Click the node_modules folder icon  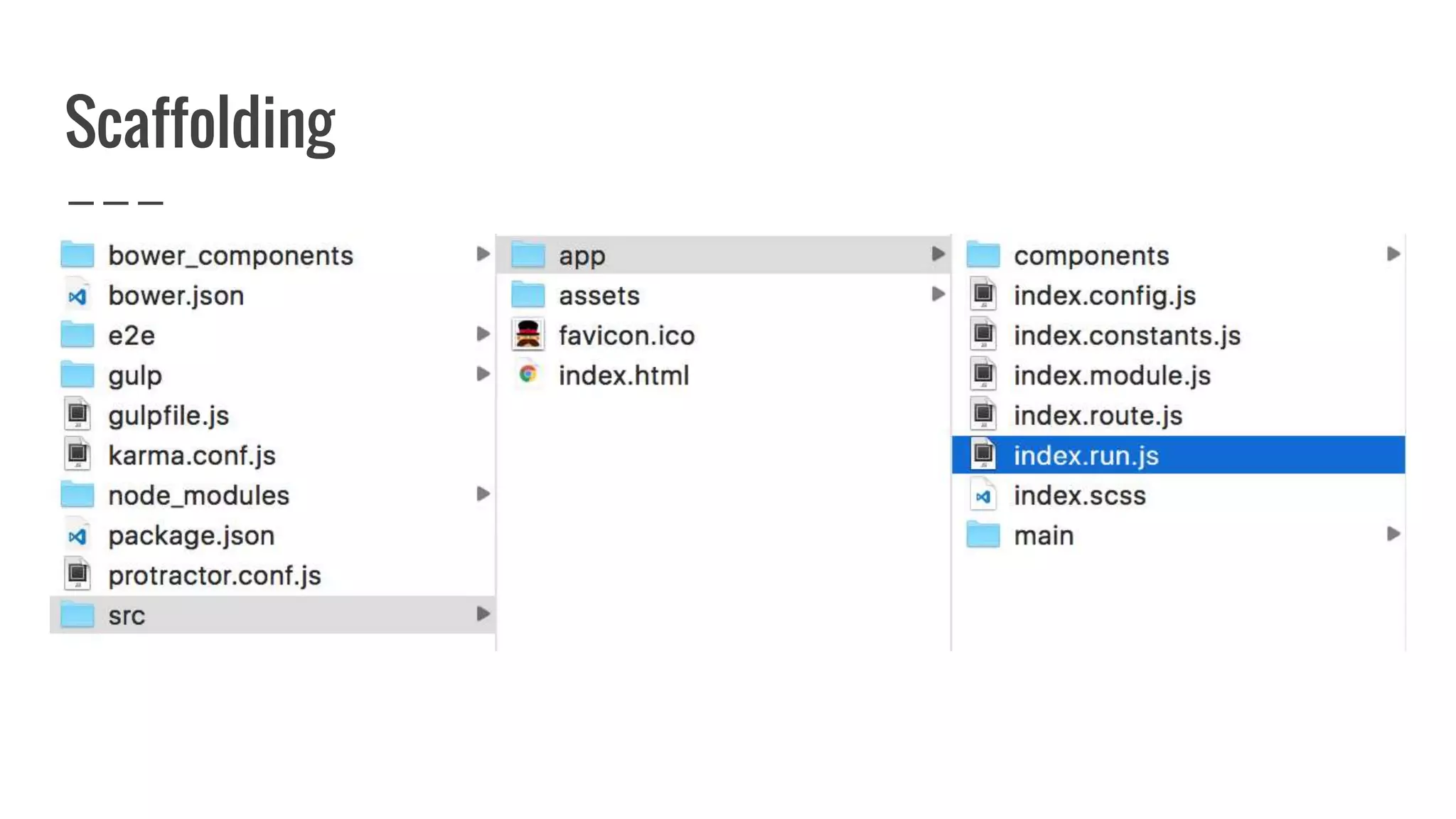pos(77,495)
